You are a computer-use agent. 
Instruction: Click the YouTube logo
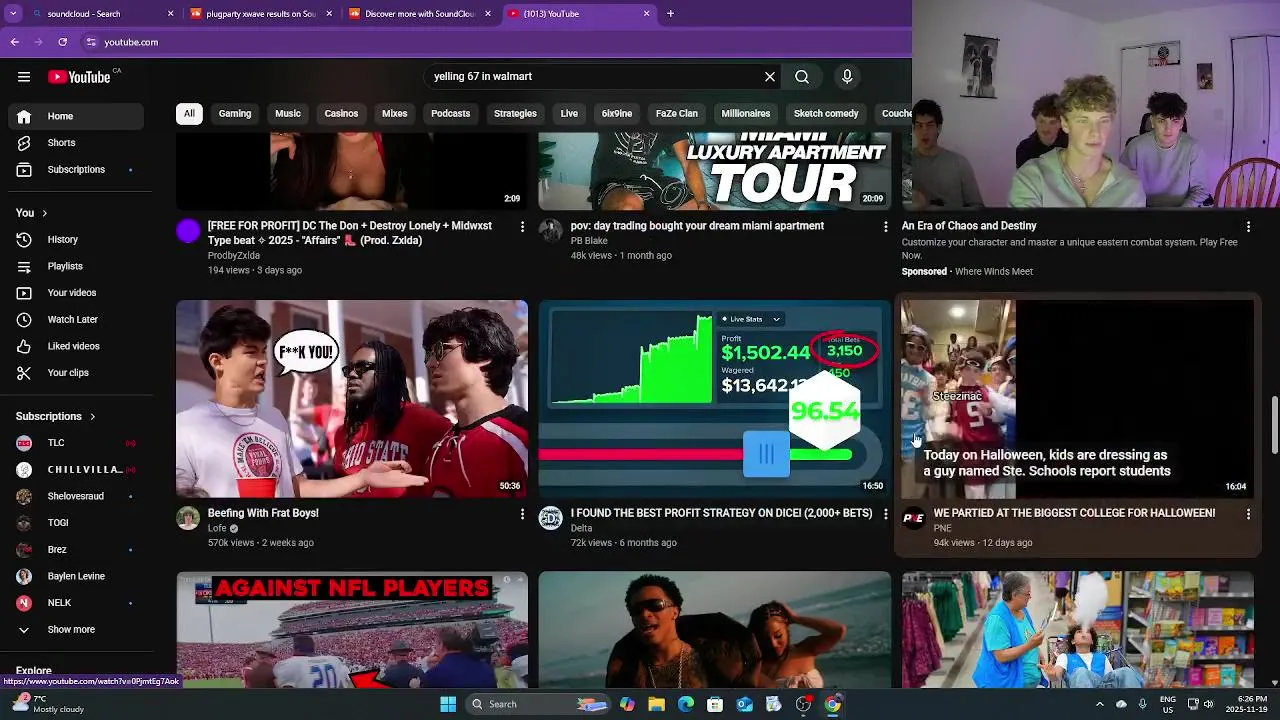point(79,77)
